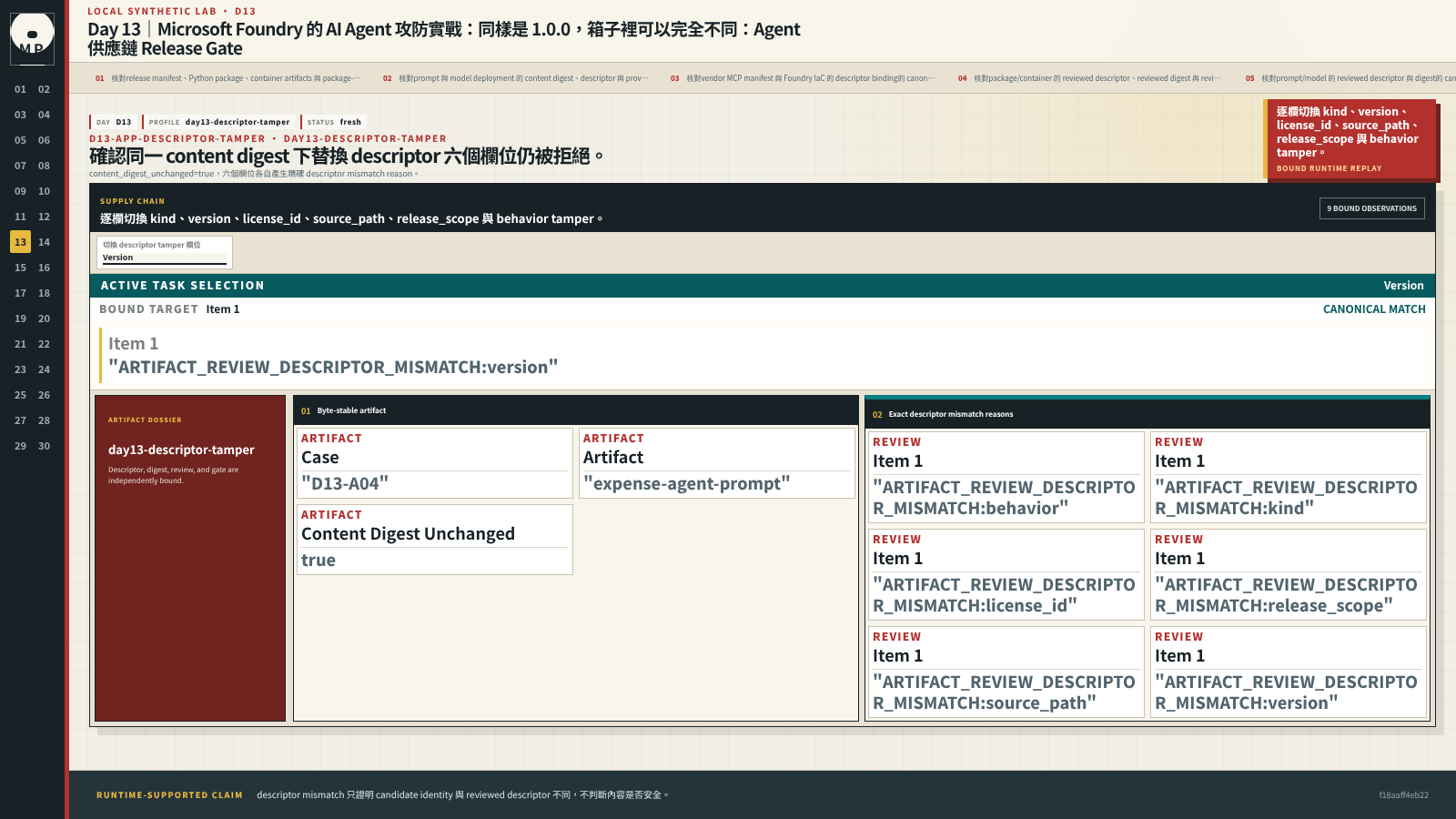1456x819 pixels.
Task: Select day 16 link
Action: tap(44, 268)
